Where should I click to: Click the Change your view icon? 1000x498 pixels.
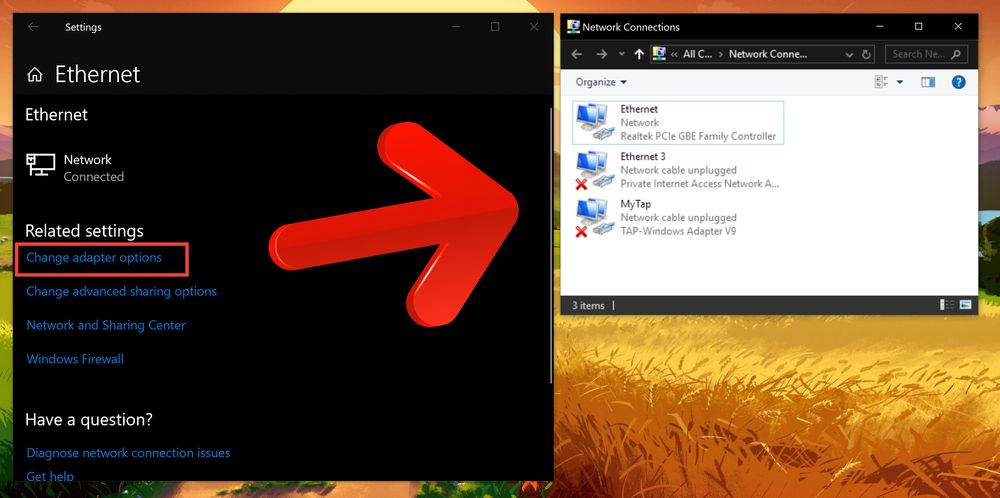(x=882, y=82)
